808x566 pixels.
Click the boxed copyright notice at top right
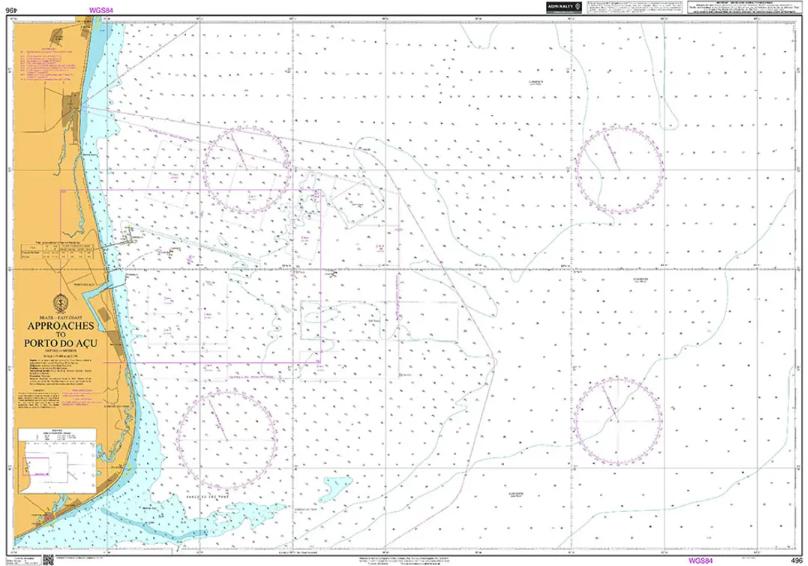[x=745, y=7]
